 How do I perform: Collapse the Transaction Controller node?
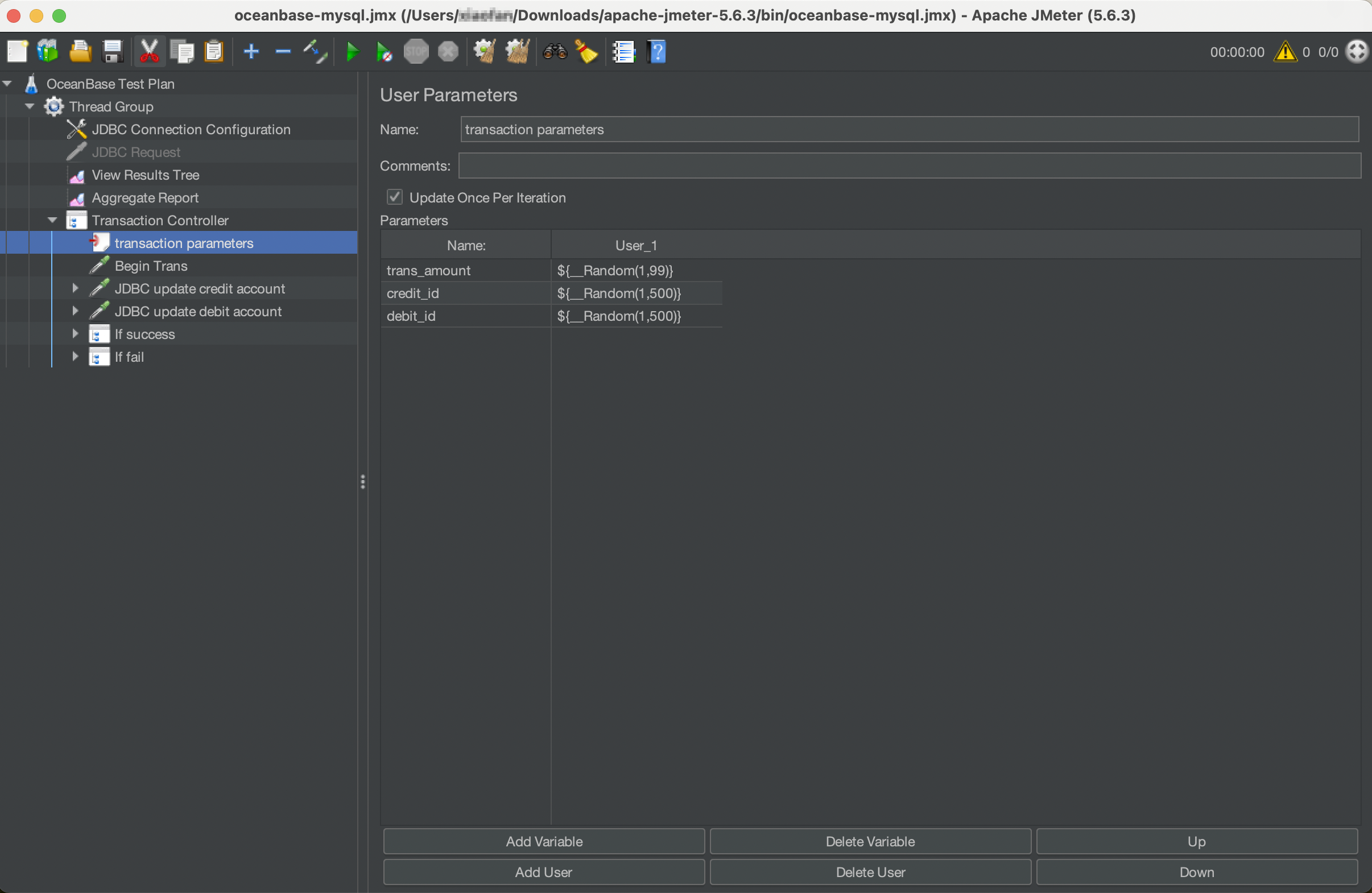52,220
